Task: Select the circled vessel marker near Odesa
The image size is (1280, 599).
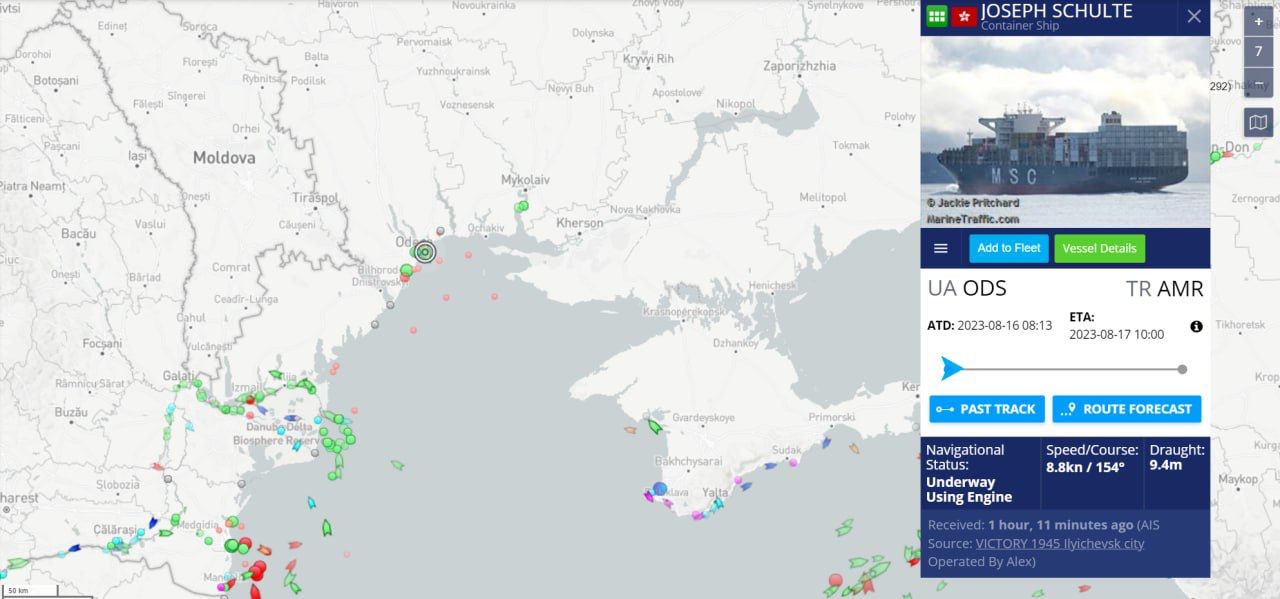Action: [x=424, y=252]
